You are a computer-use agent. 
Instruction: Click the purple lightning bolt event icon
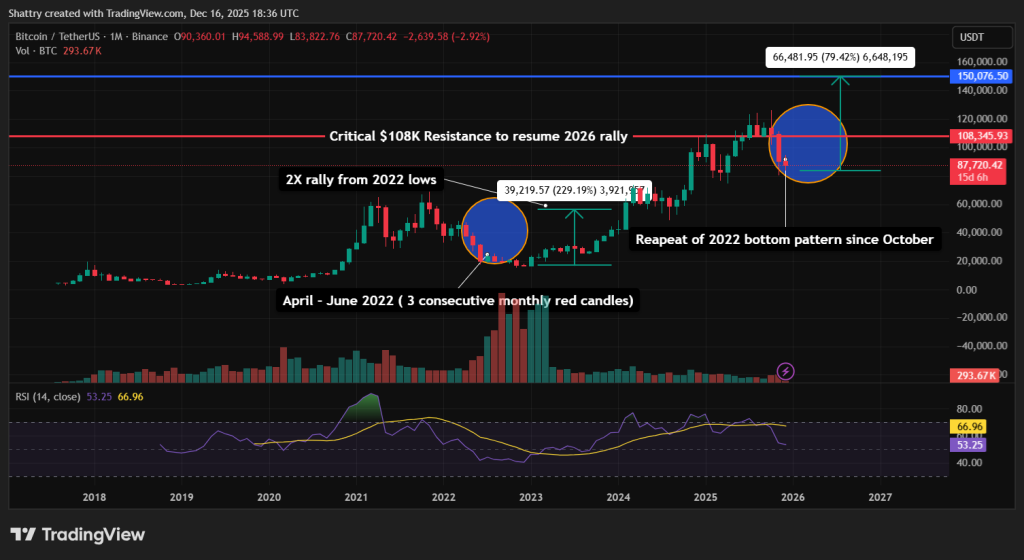[x=786, y=371]
